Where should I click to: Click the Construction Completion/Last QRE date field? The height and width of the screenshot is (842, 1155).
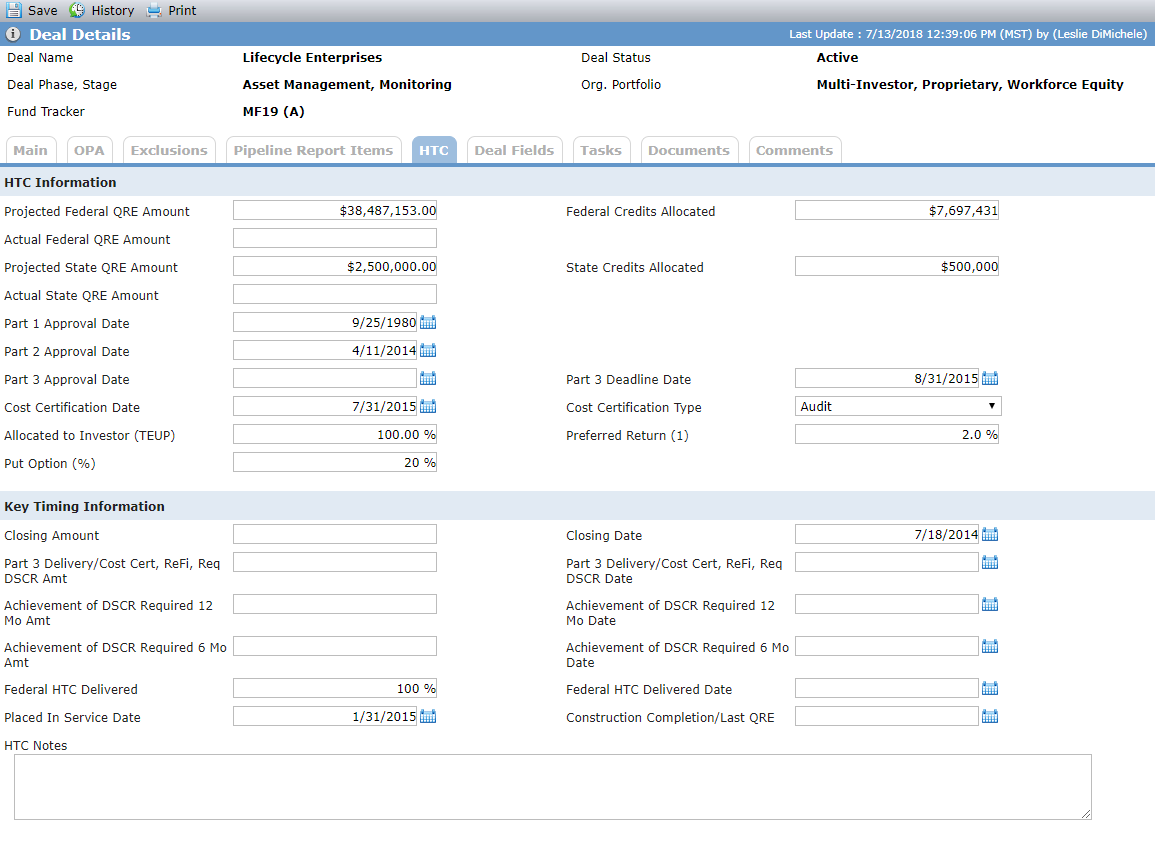point(887,717)
